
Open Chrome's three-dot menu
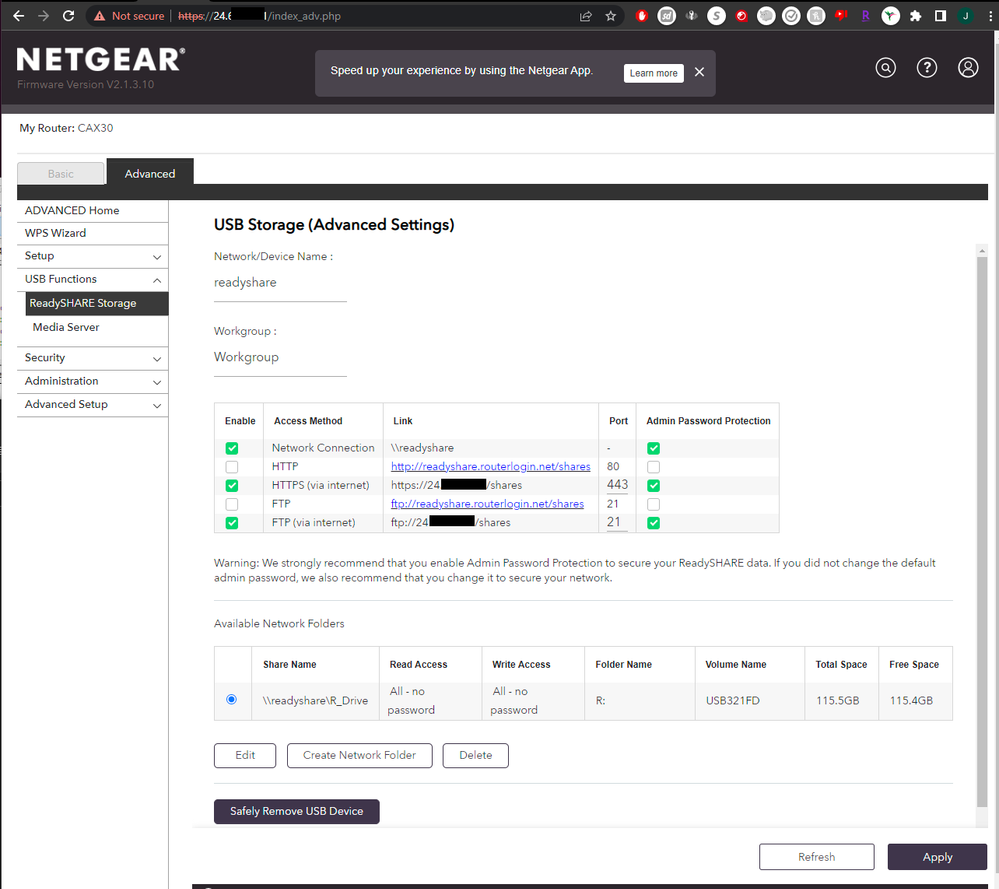tap(990, 16)
